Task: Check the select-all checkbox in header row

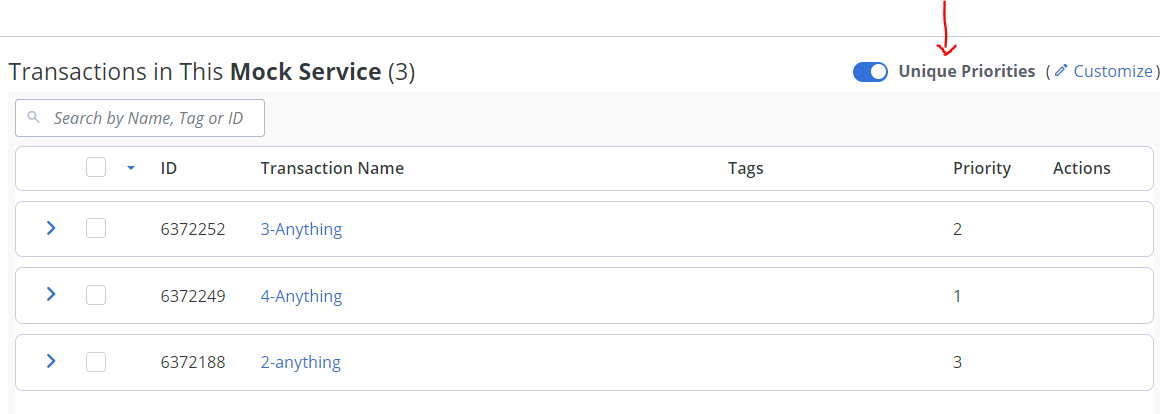Action: pos(96,167)
